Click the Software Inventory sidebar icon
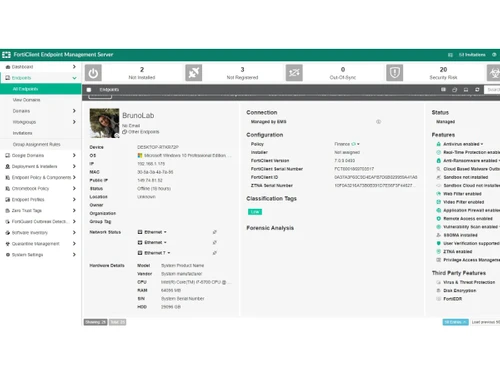Viewport: 500px width, 375px height. point(8,232)
